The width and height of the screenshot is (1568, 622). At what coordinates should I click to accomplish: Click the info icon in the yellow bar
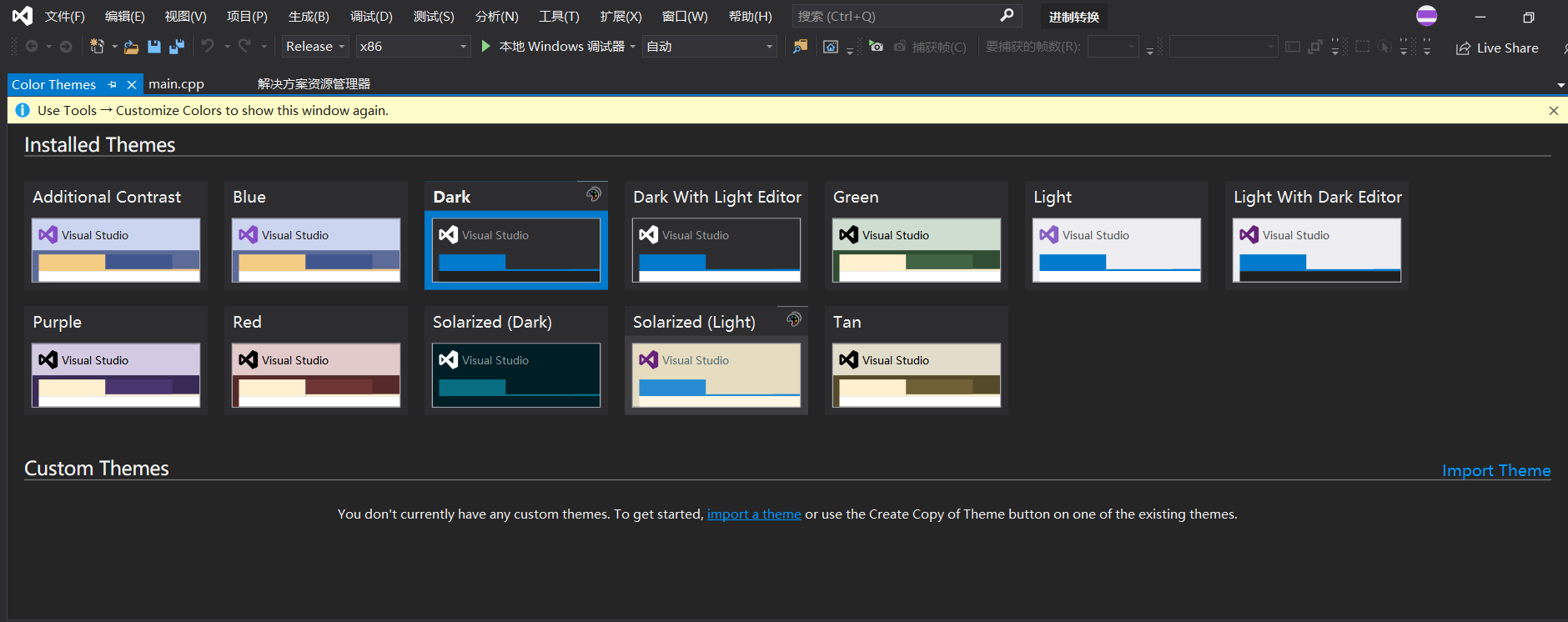click(x=23, y=110)
